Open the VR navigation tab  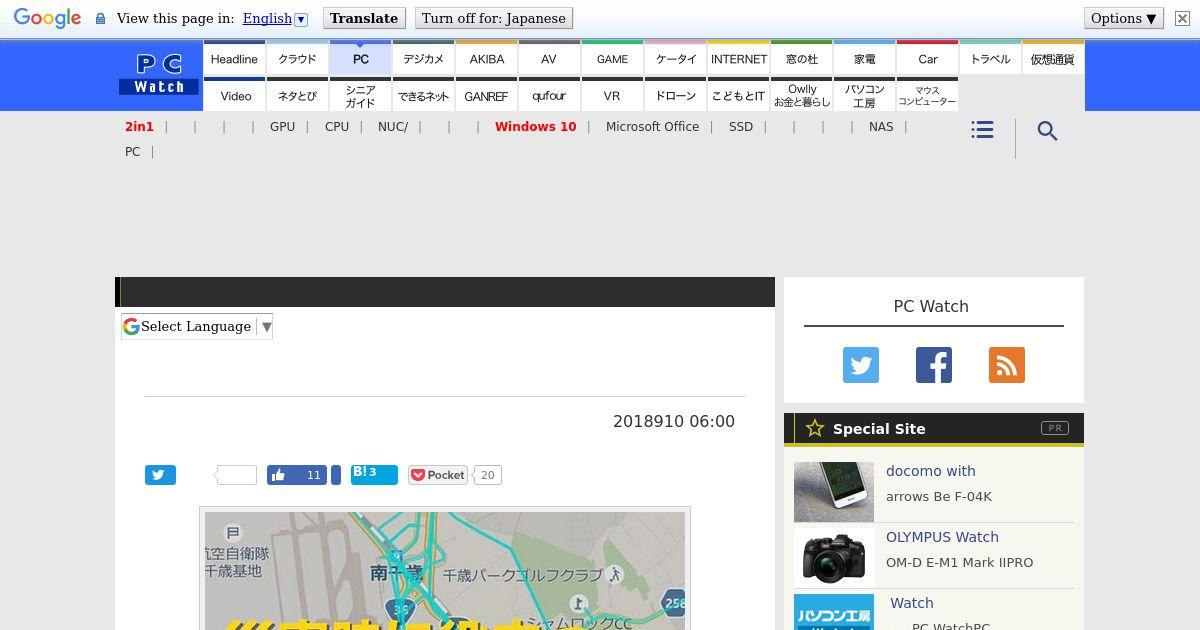pos(612,95)
